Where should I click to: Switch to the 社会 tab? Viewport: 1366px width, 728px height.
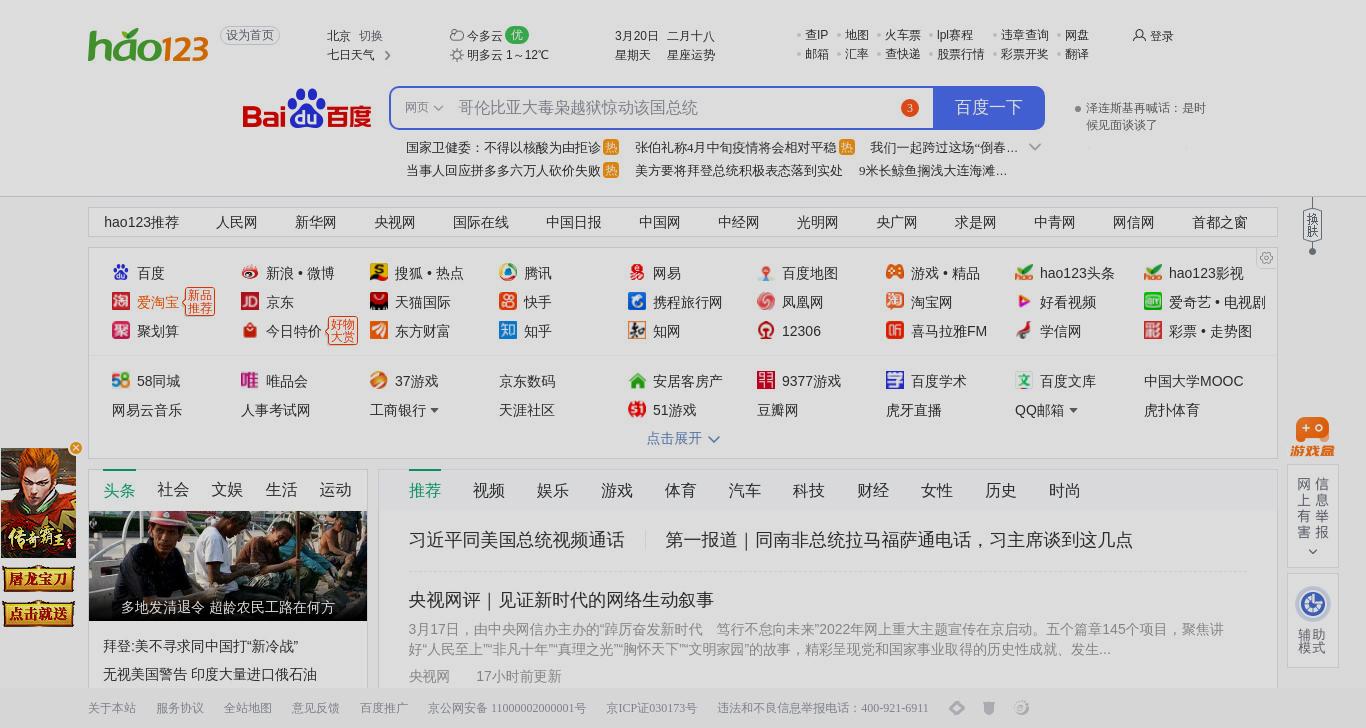click(173, 490)
